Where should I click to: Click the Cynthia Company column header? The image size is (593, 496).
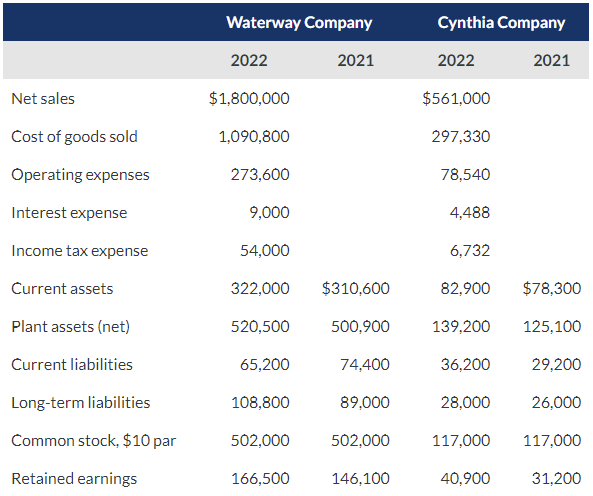point(501,23)
